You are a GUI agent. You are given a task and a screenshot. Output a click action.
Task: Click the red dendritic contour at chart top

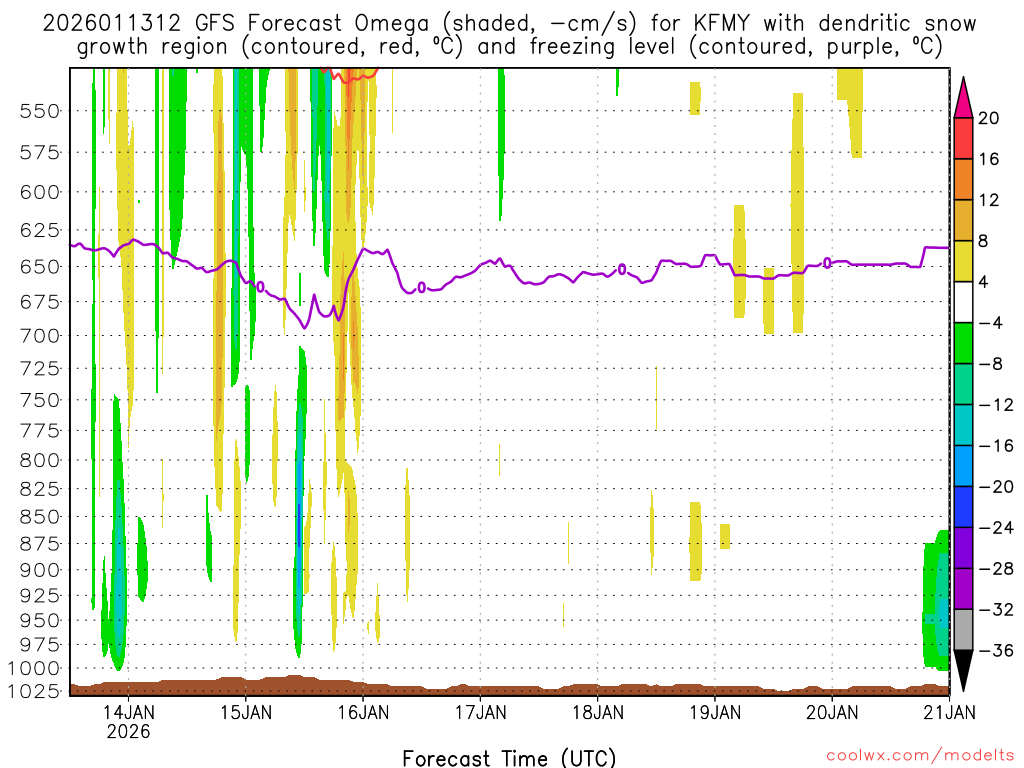point(349,74)
